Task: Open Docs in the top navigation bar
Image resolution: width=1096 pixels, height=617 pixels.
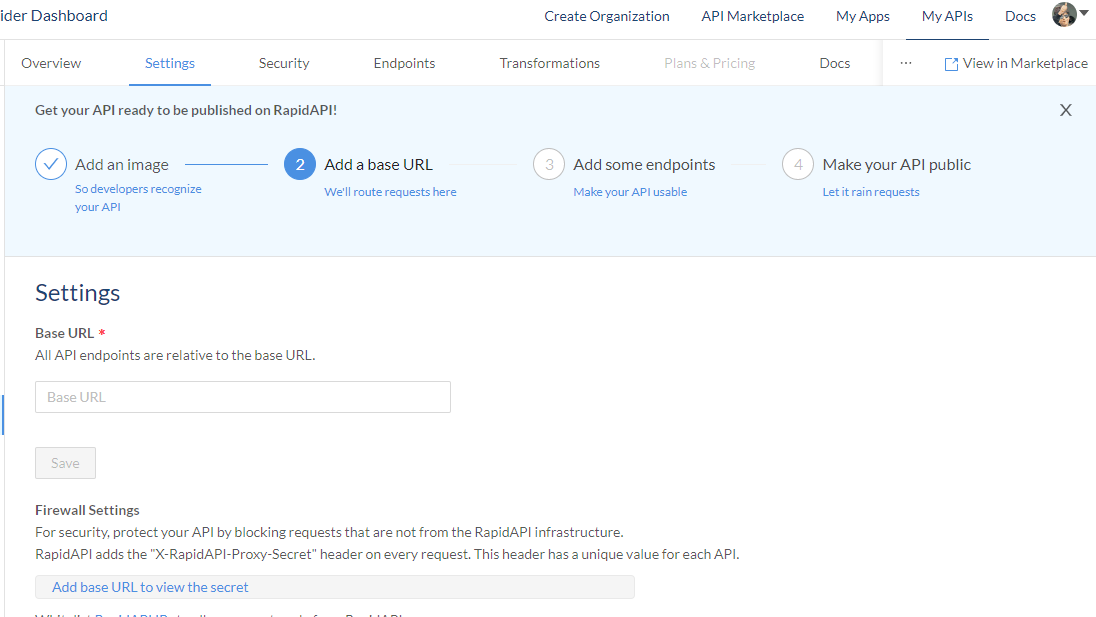Action: tap(1021, 16)
